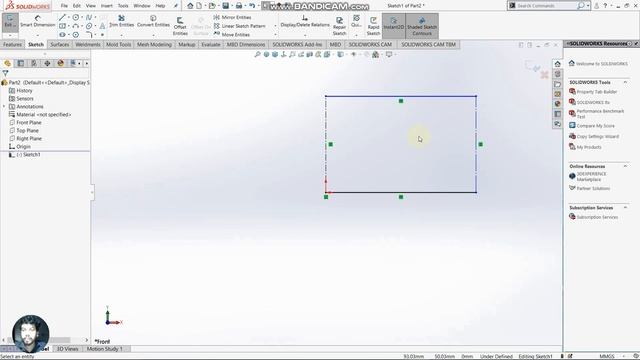The image size is (640, 360).
Task: Open the Mold Tools tab
Action: click(x=119, y=44)
